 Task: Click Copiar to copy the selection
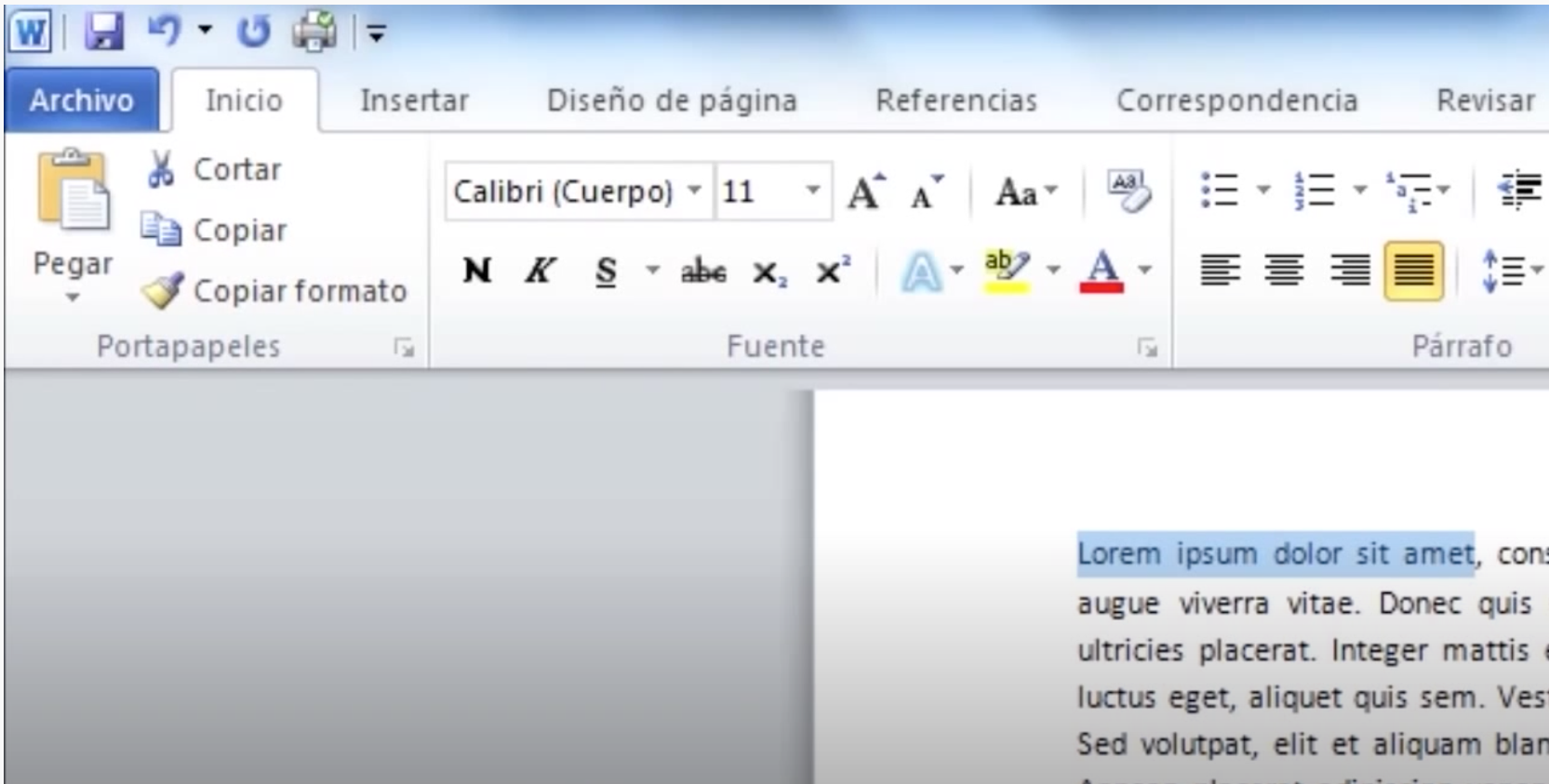(x=214, y=230)
